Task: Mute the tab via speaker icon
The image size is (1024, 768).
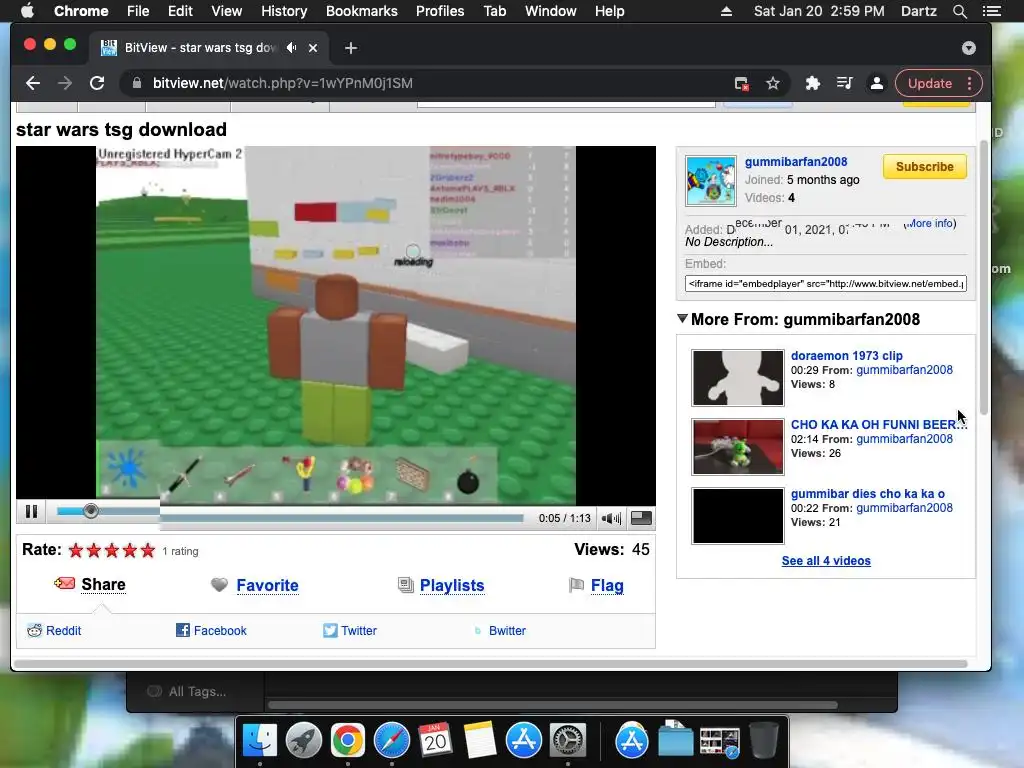Action: [292, 48]
